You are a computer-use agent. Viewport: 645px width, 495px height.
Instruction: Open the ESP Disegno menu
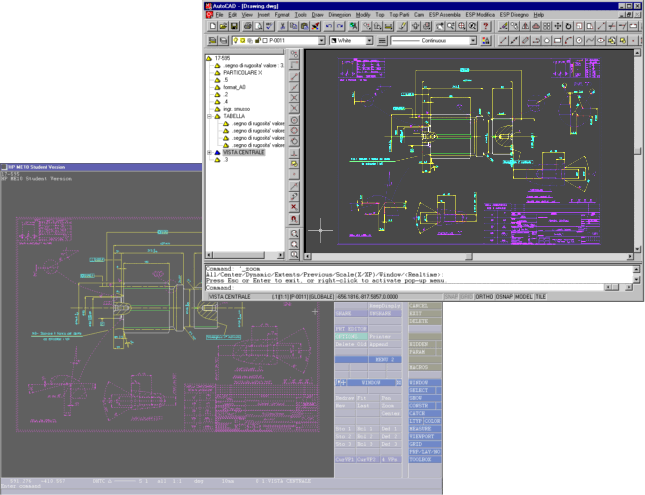pyautogui.click(x=513, y=16)
